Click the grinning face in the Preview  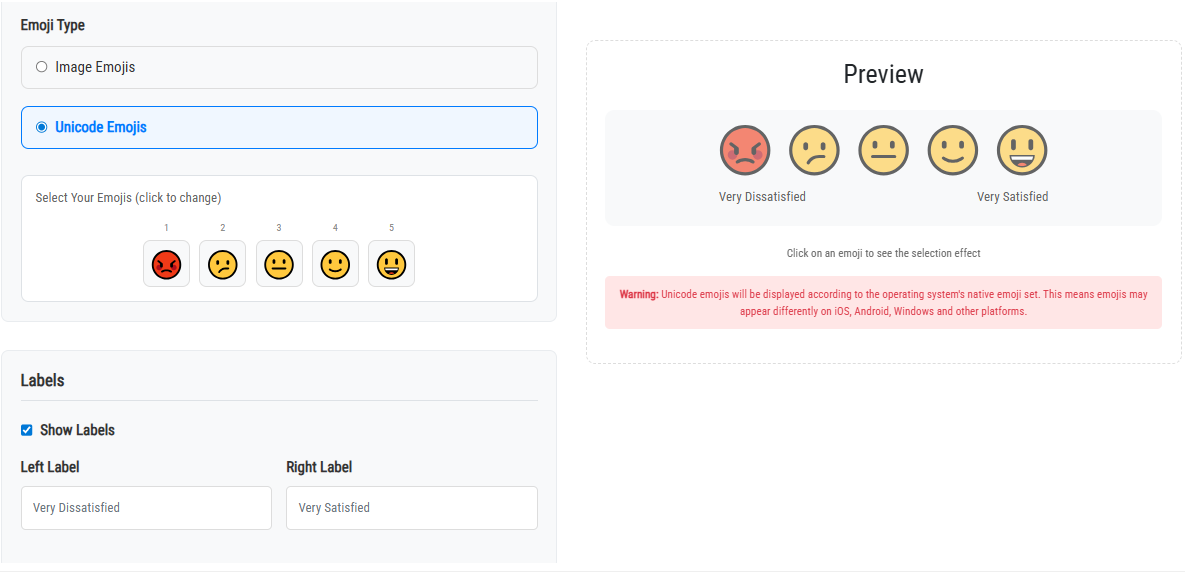tap(1021, 151)
